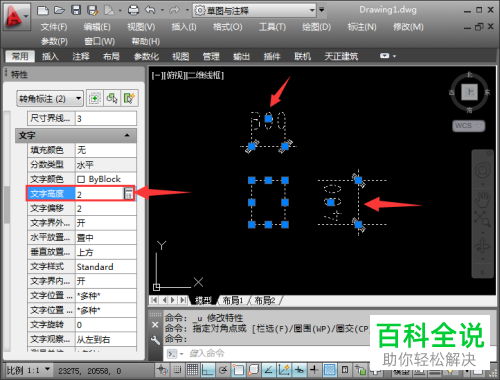Select the Zoom Extents tool in navigation bar

tap(482, 219)
